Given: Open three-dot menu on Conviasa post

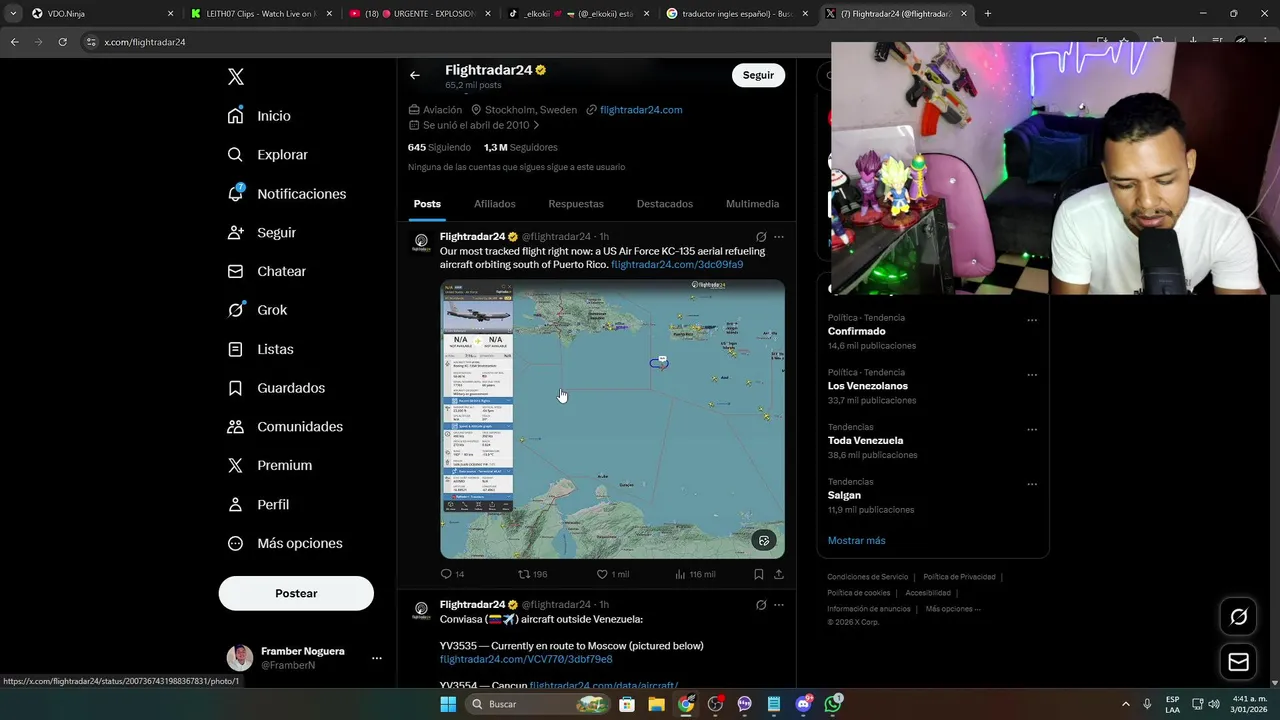Looking at the screenshot, I should pyautogui.click(x=779, y=605).
